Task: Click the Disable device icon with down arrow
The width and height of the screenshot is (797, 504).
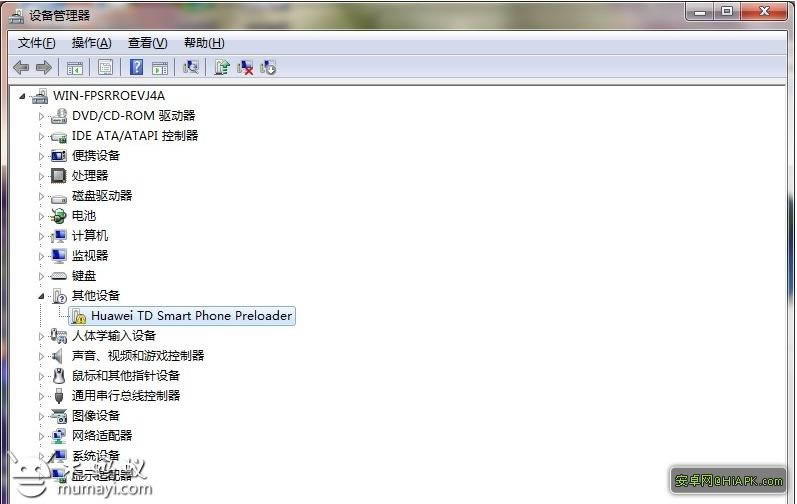Action: (x=268, y=67)
